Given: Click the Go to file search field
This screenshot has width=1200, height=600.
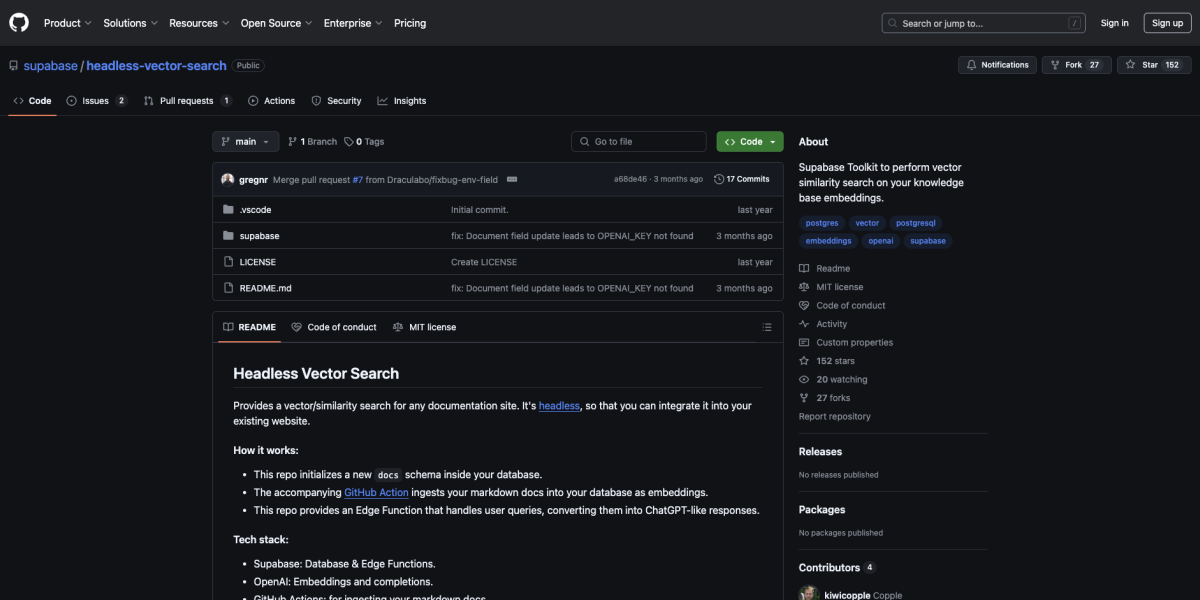Looking at the screenshot, I should pos(639,142).
